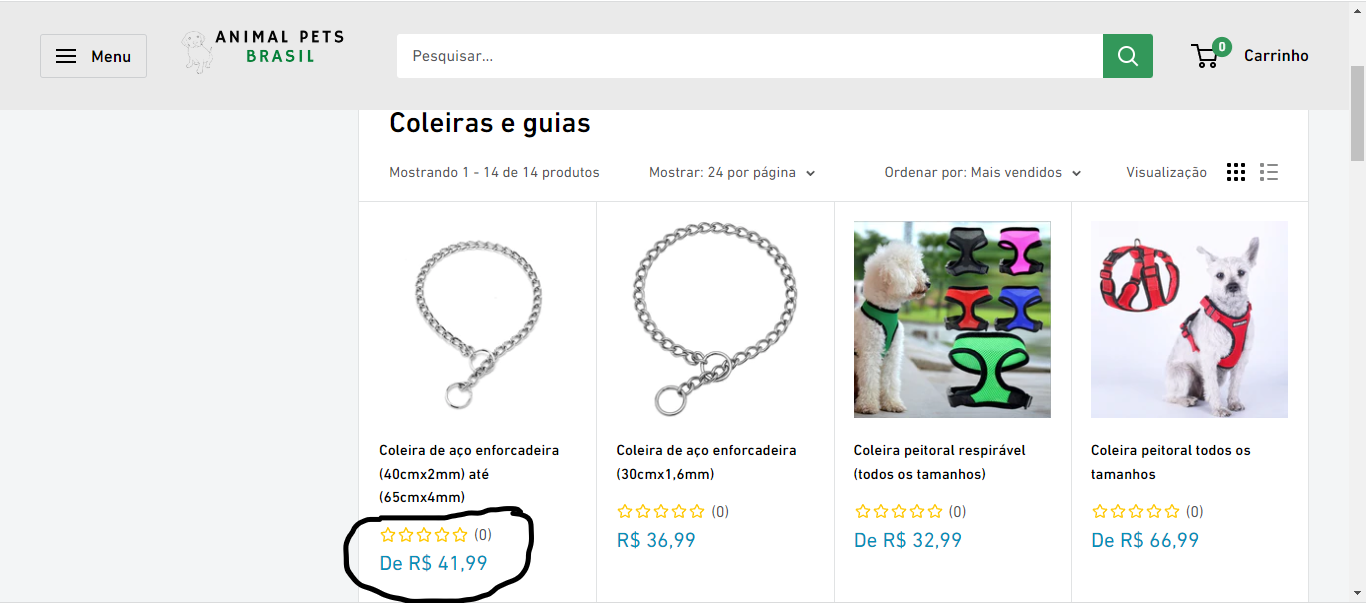Open Coleira de aço enforcadeira (30cmx1,6mm) link
Viewport: 1366px width, 603px height.
(706, 462)
